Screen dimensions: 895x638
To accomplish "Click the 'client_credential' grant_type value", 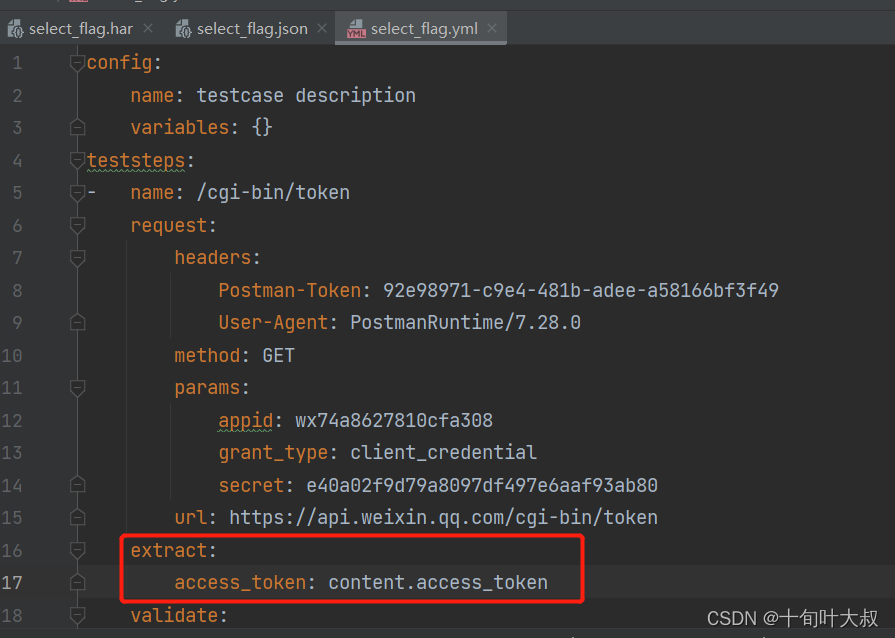I will [x=444, y=453].
